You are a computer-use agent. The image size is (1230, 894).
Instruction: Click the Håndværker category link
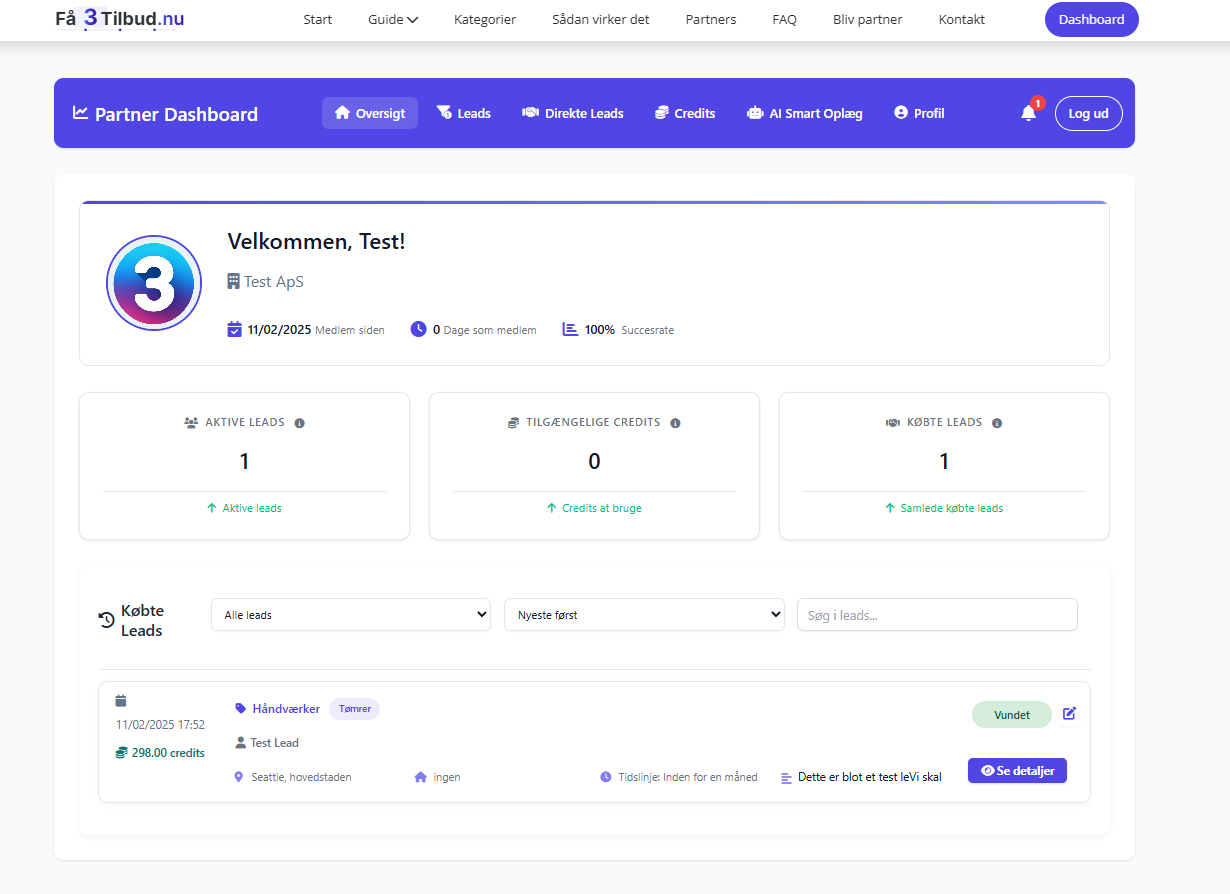[285, 709]
